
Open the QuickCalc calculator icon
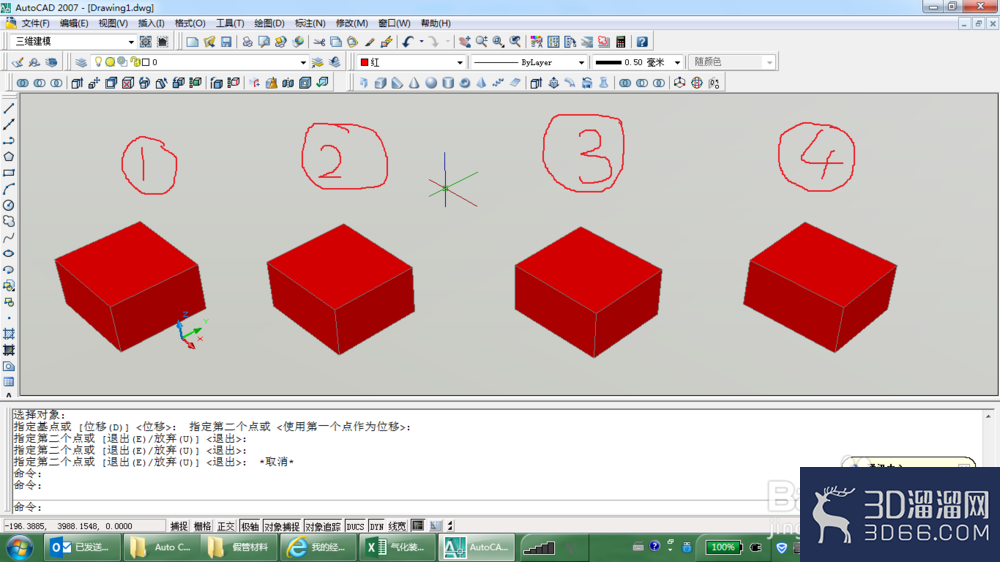tap(621, 42)
